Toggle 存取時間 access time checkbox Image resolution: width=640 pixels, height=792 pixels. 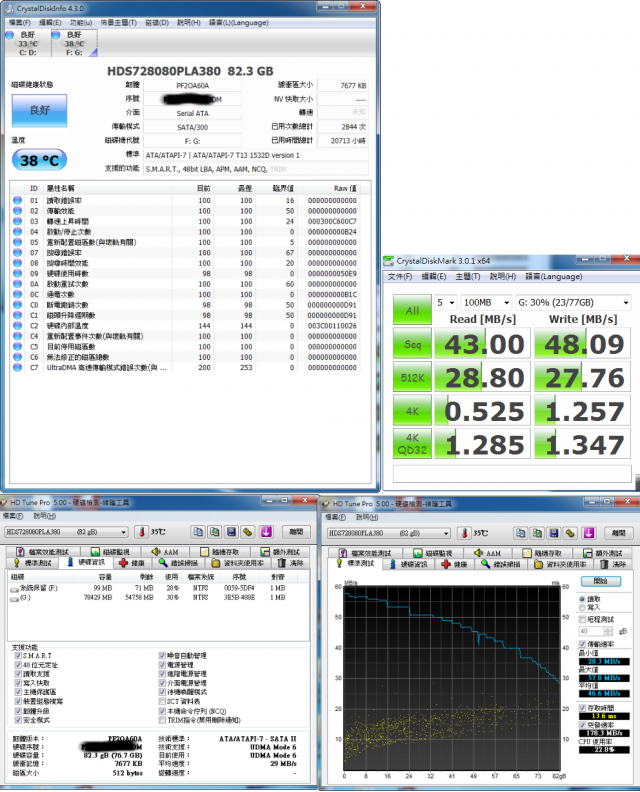582,708
